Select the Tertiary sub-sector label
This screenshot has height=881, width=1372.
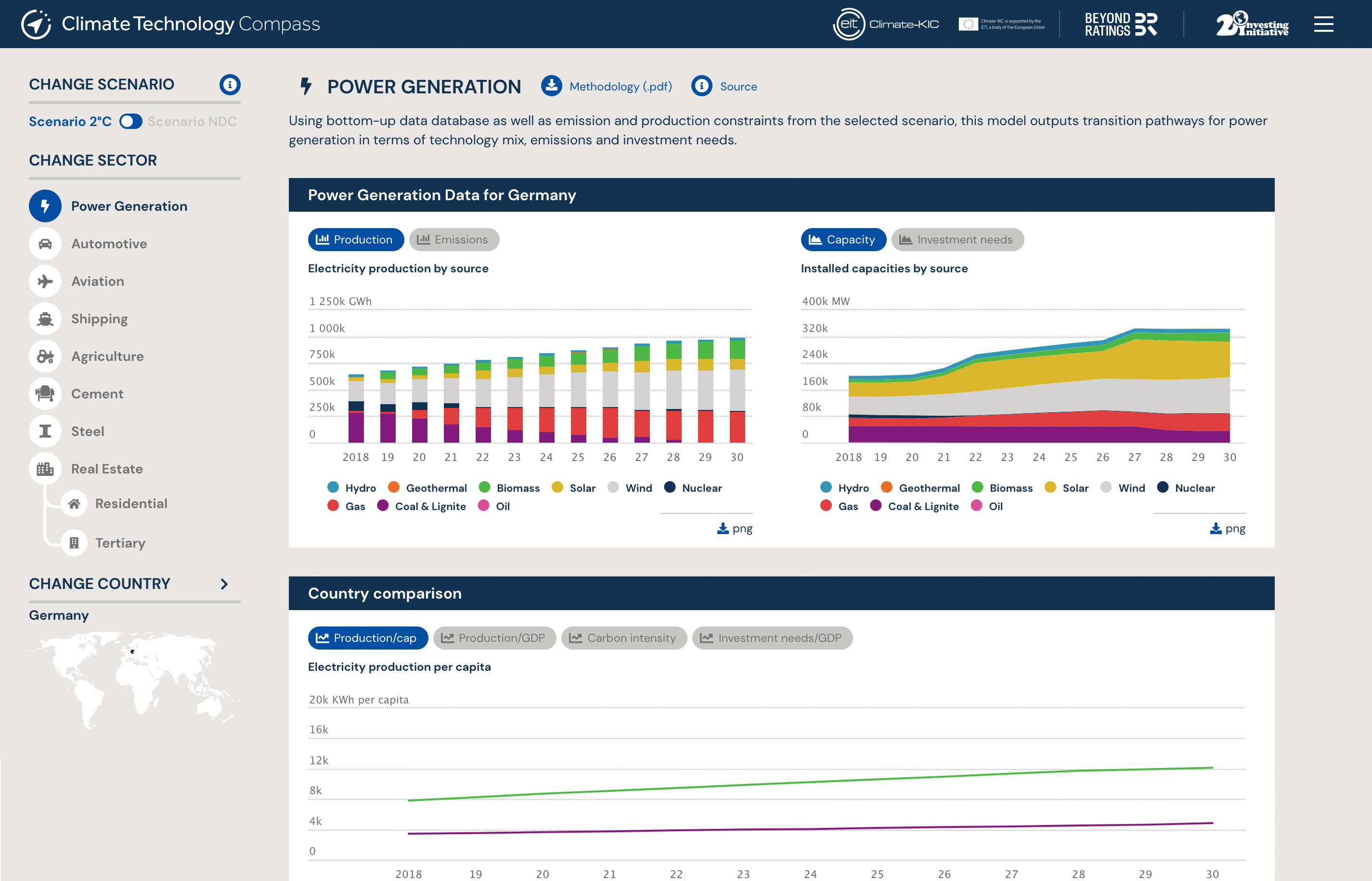[x=120, y=543]
